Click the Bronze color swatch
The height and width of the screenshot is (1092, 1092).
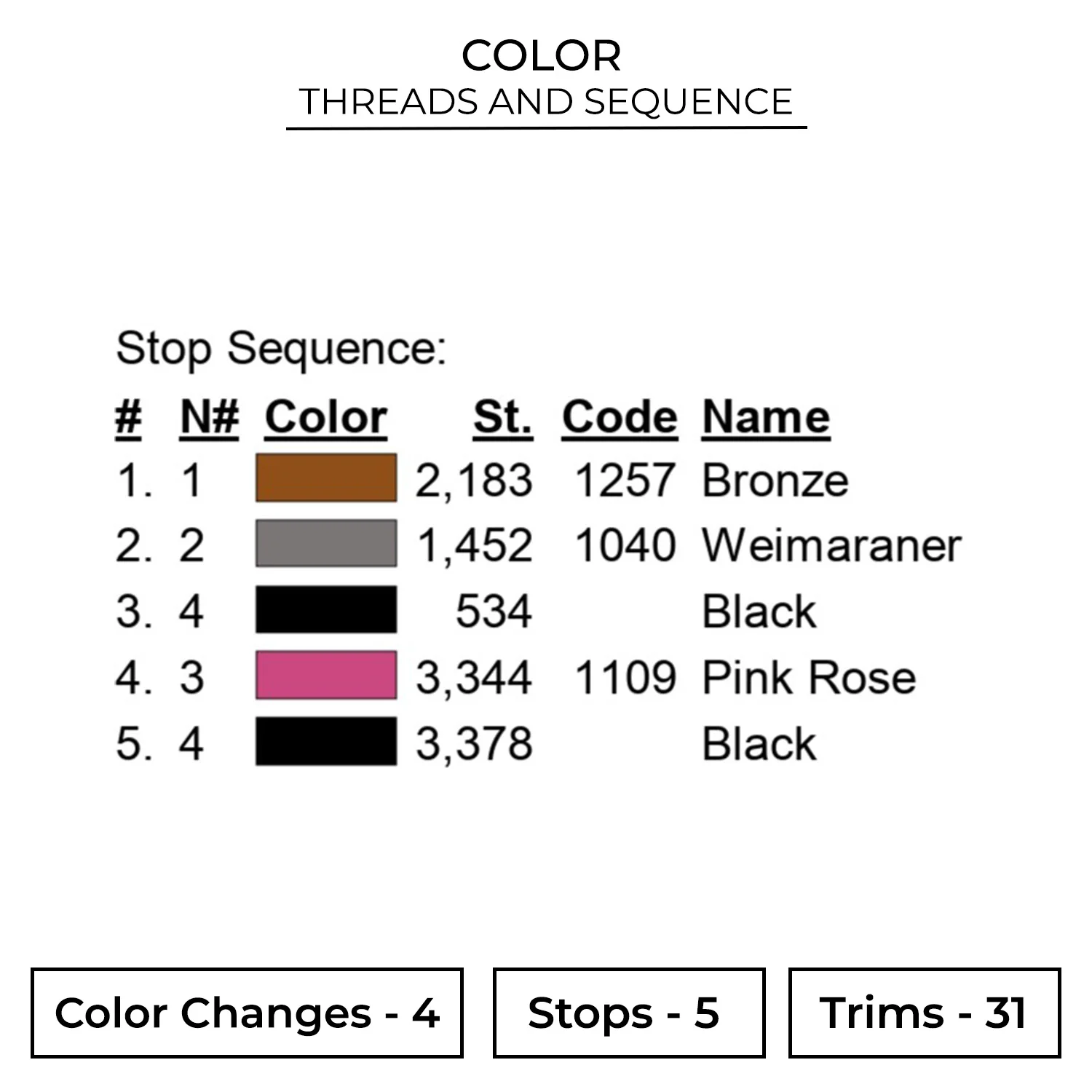pyautogui.click(x=325, y=478)
